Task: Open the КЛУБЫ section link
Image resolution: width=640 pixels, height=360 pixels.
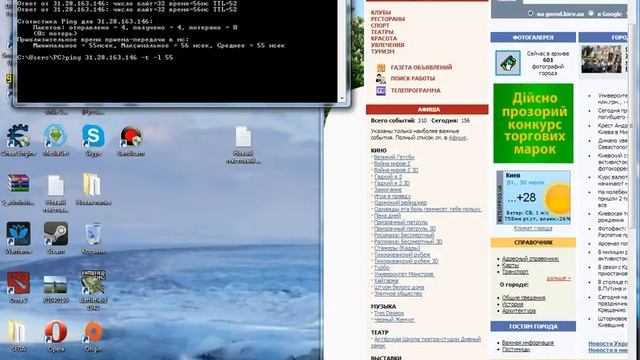Action: pos(381,12)
